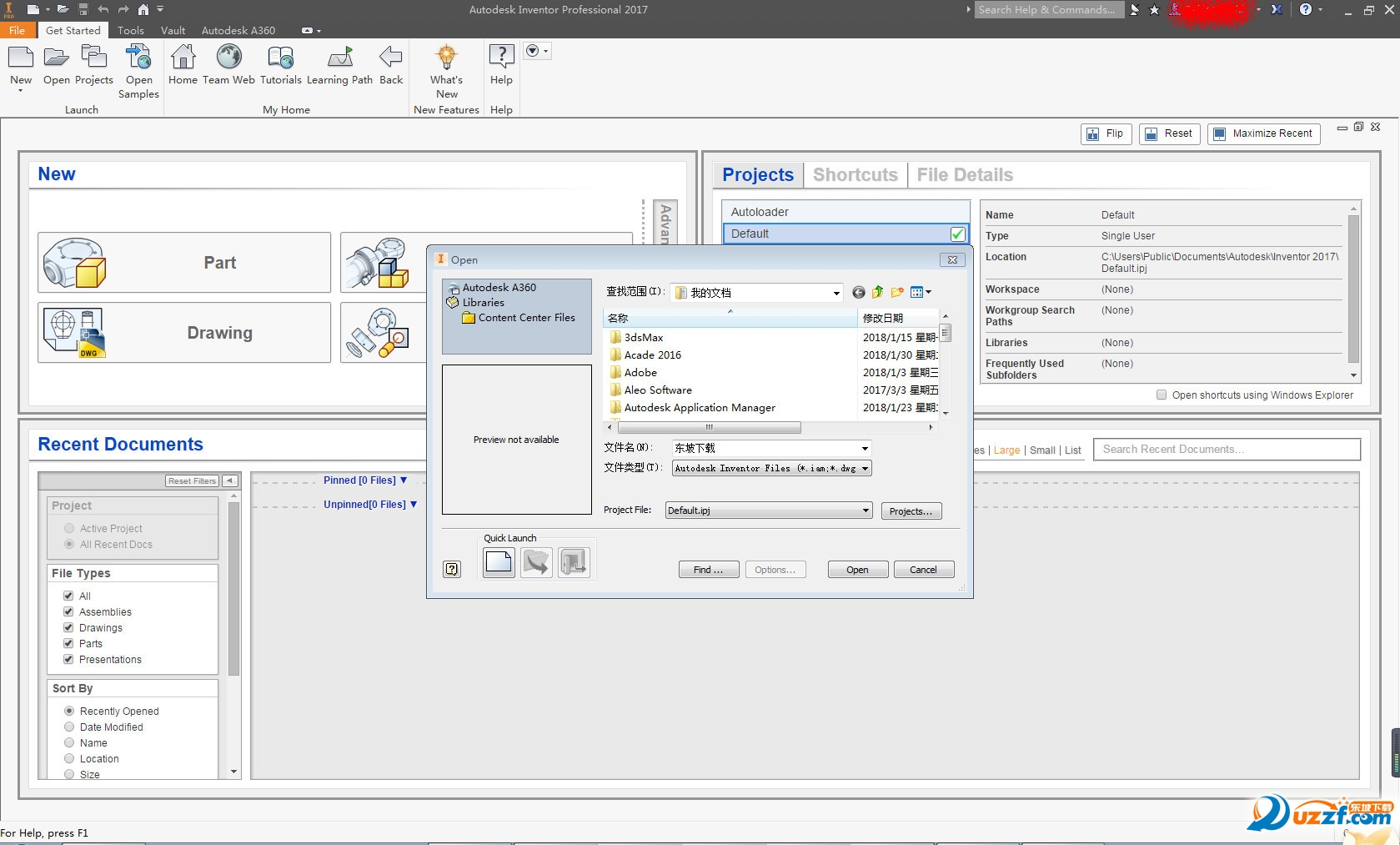1400x845 pixels.
Task: Switch to Autodesk A360 ribbon tab
Action: 238,30
